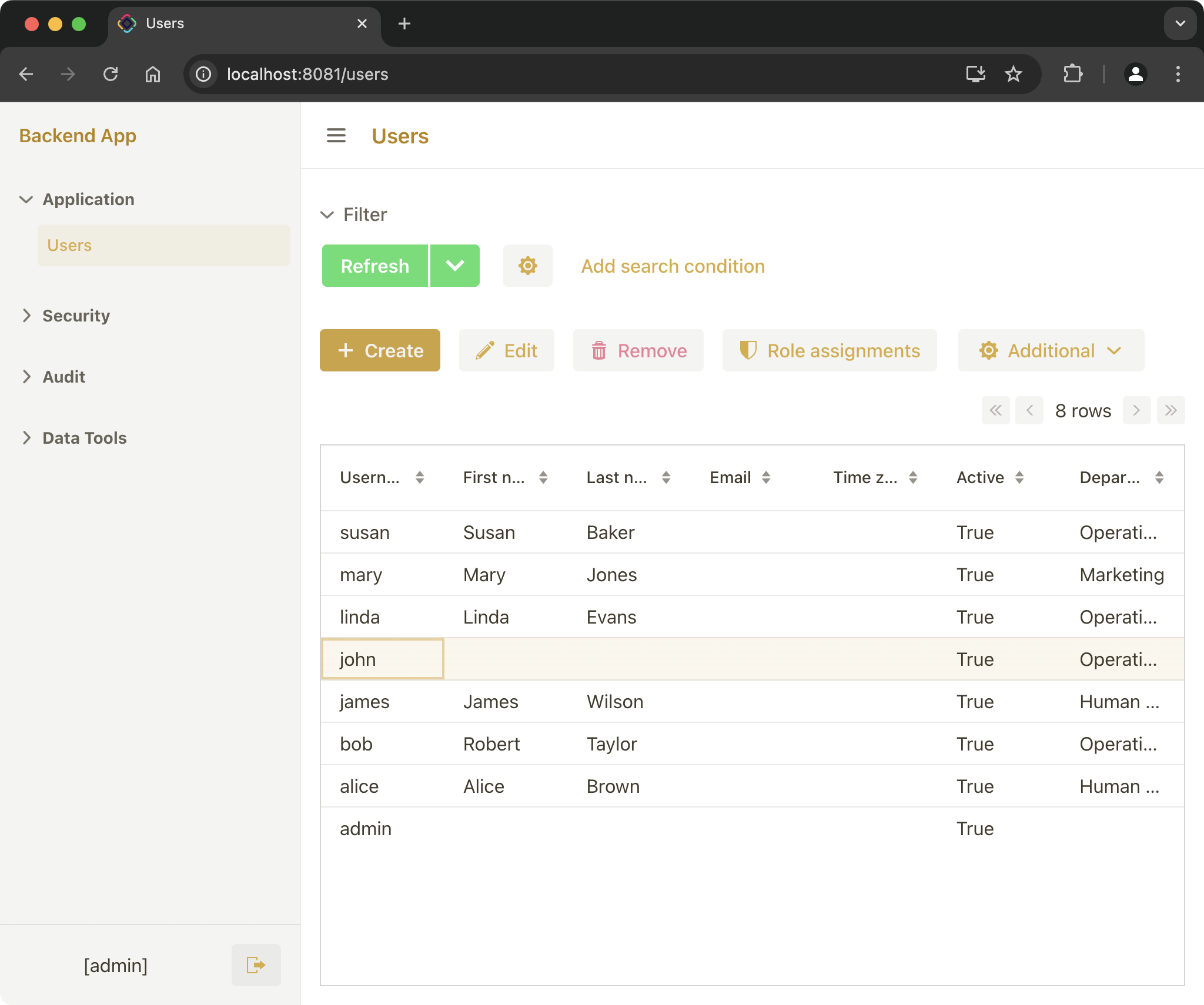The image size is (1204, 1005).
Task: Open the Additional actions dropdown
Action: [x=1051, y=350]
